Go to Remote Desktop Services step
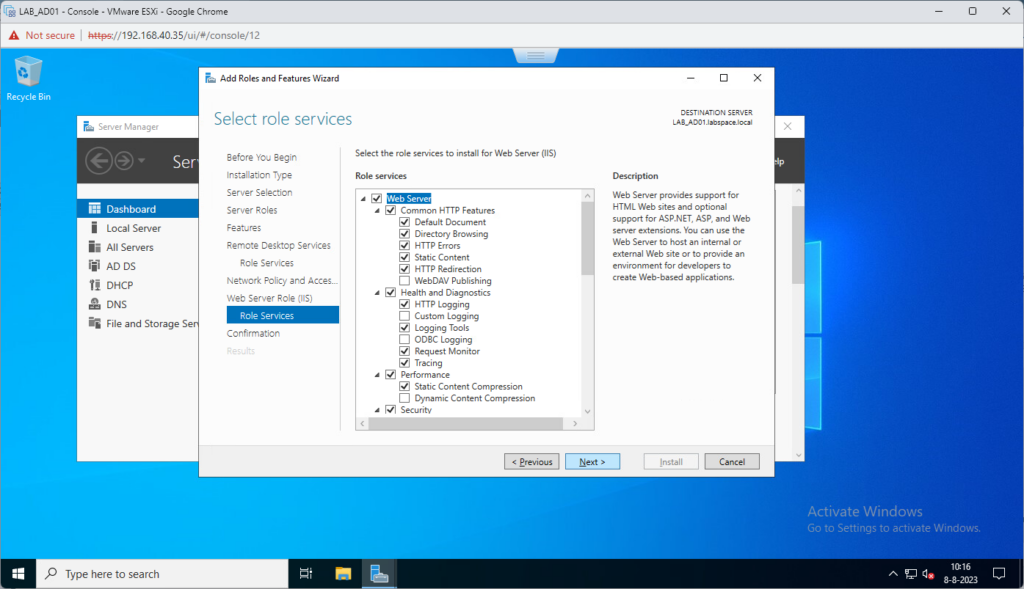This screenshot has width=1024, height=589. coord(278,246)
